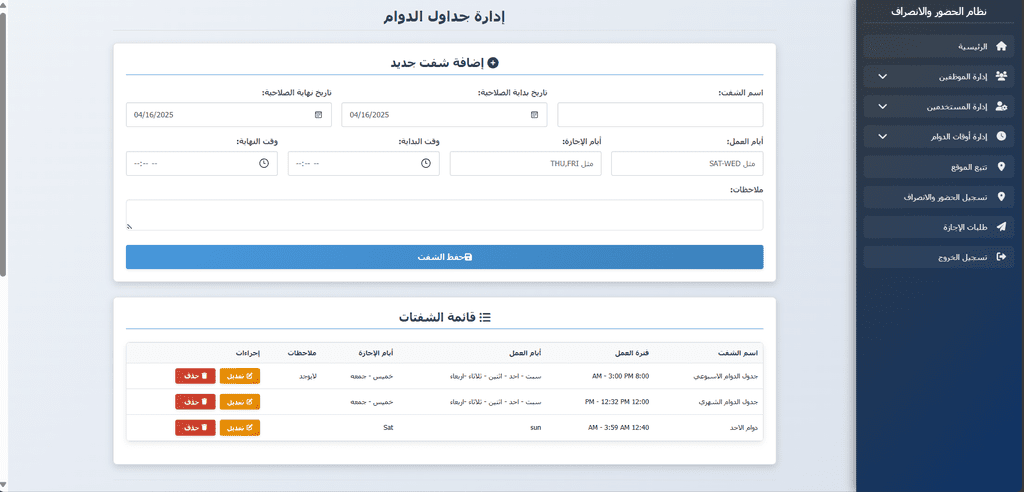Click the إدارة جداول الدوام page title
1024x492 pixels.
pos(444,16)
